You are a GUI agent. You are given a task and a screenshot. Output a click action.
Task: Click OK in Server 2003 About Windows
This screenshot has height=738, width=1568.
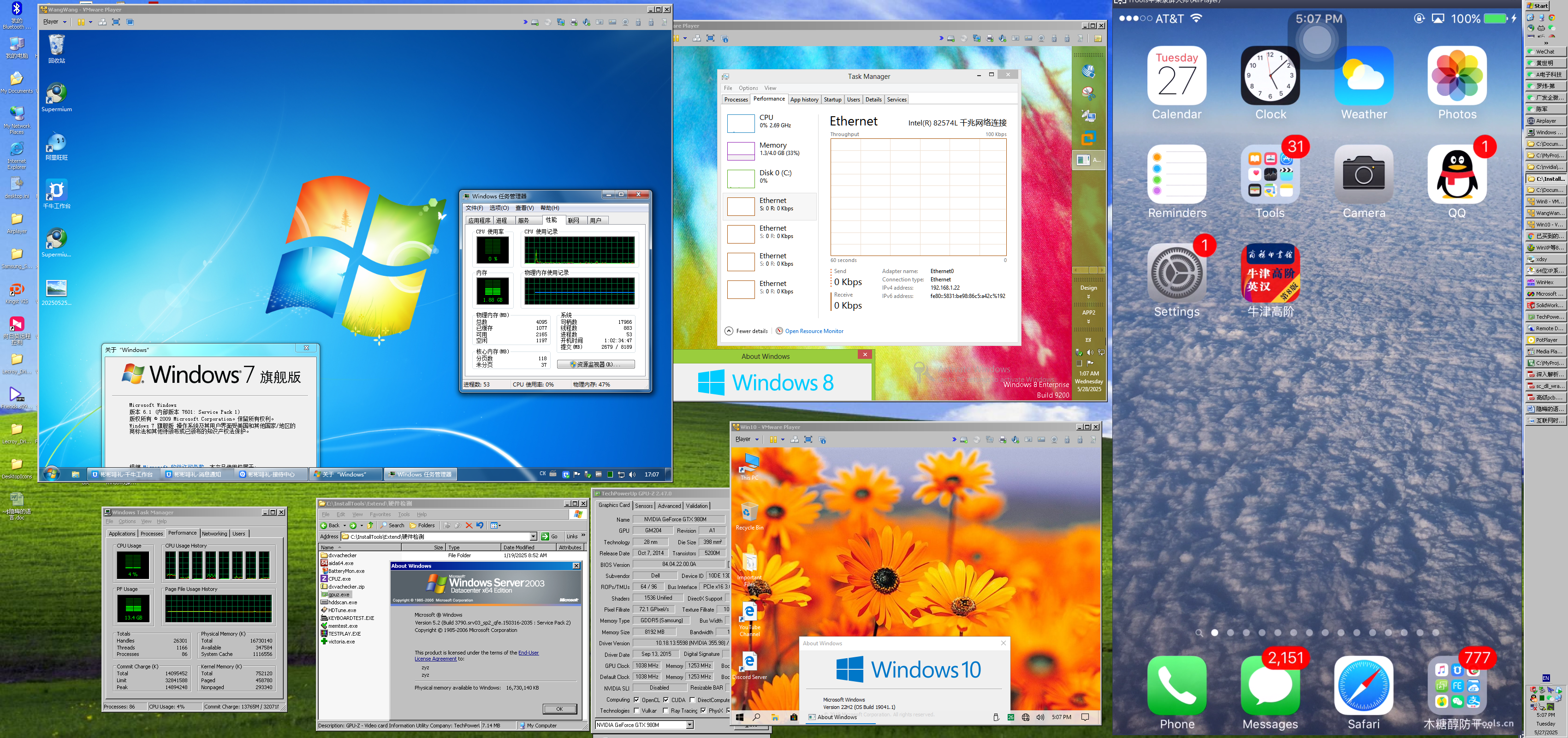[559, 709]
